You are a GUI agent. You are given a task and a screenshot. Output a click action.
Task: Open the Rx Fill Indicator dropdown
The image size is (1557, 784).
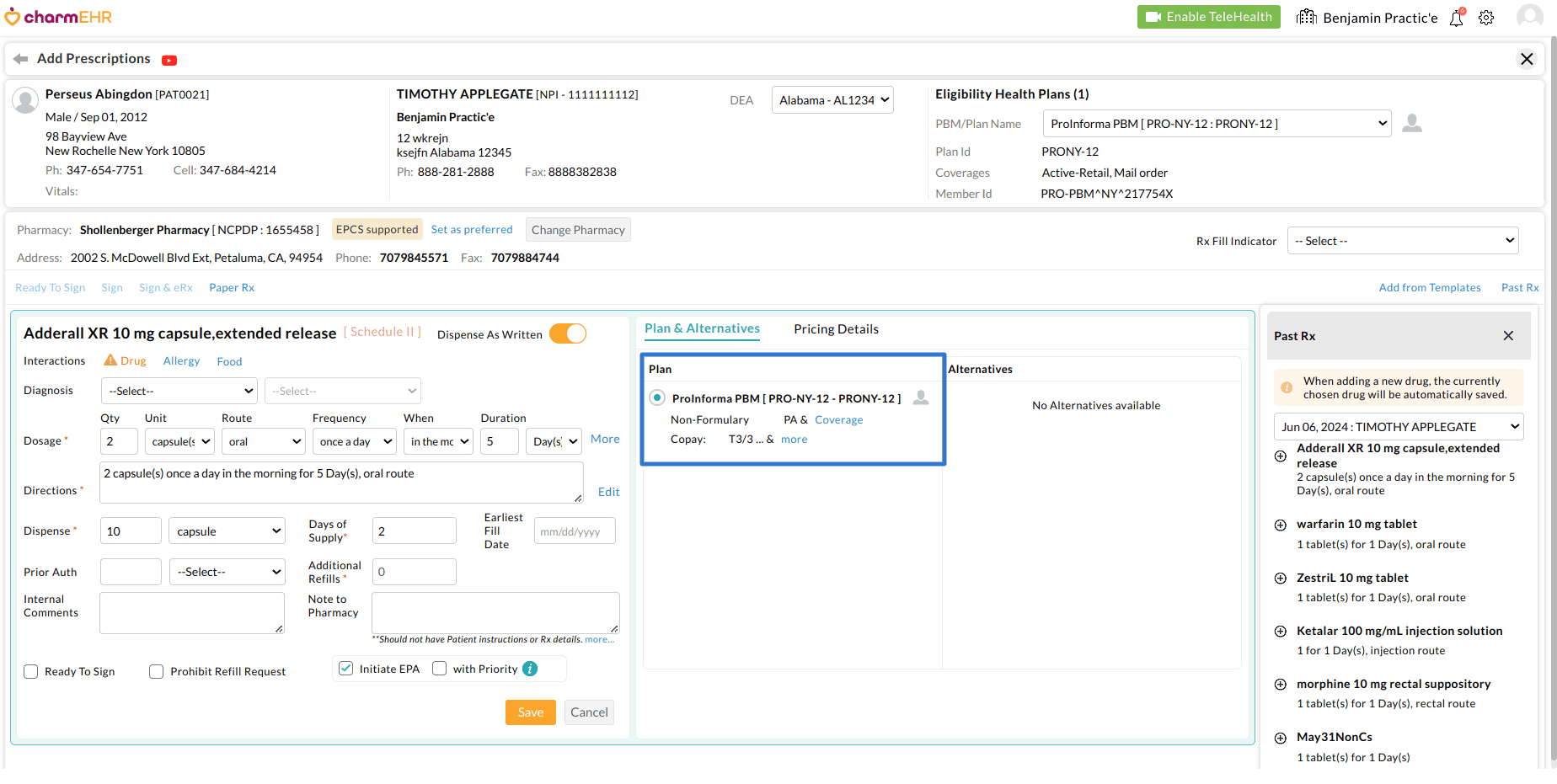1403,241
